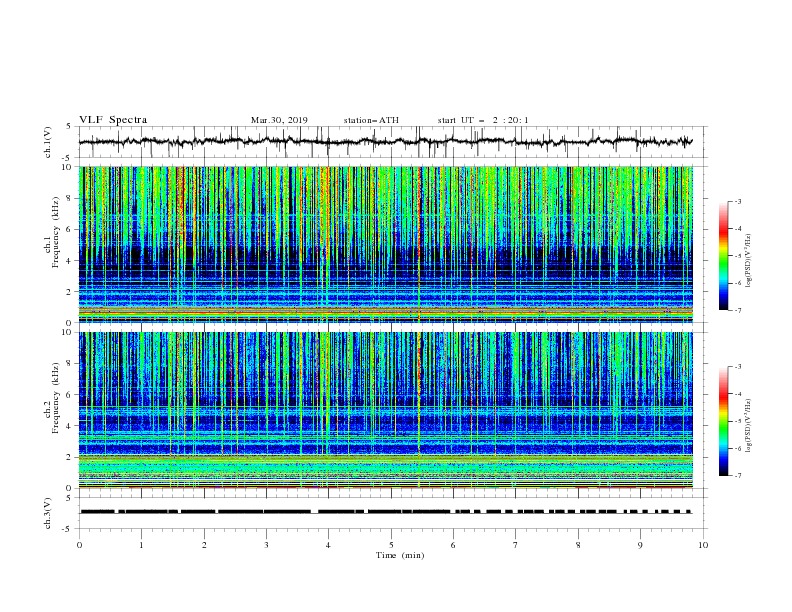Click the ch.1 voltage waveform trace
The width and height of the screenshot is (792, 612).
click(x=385, y=142)
